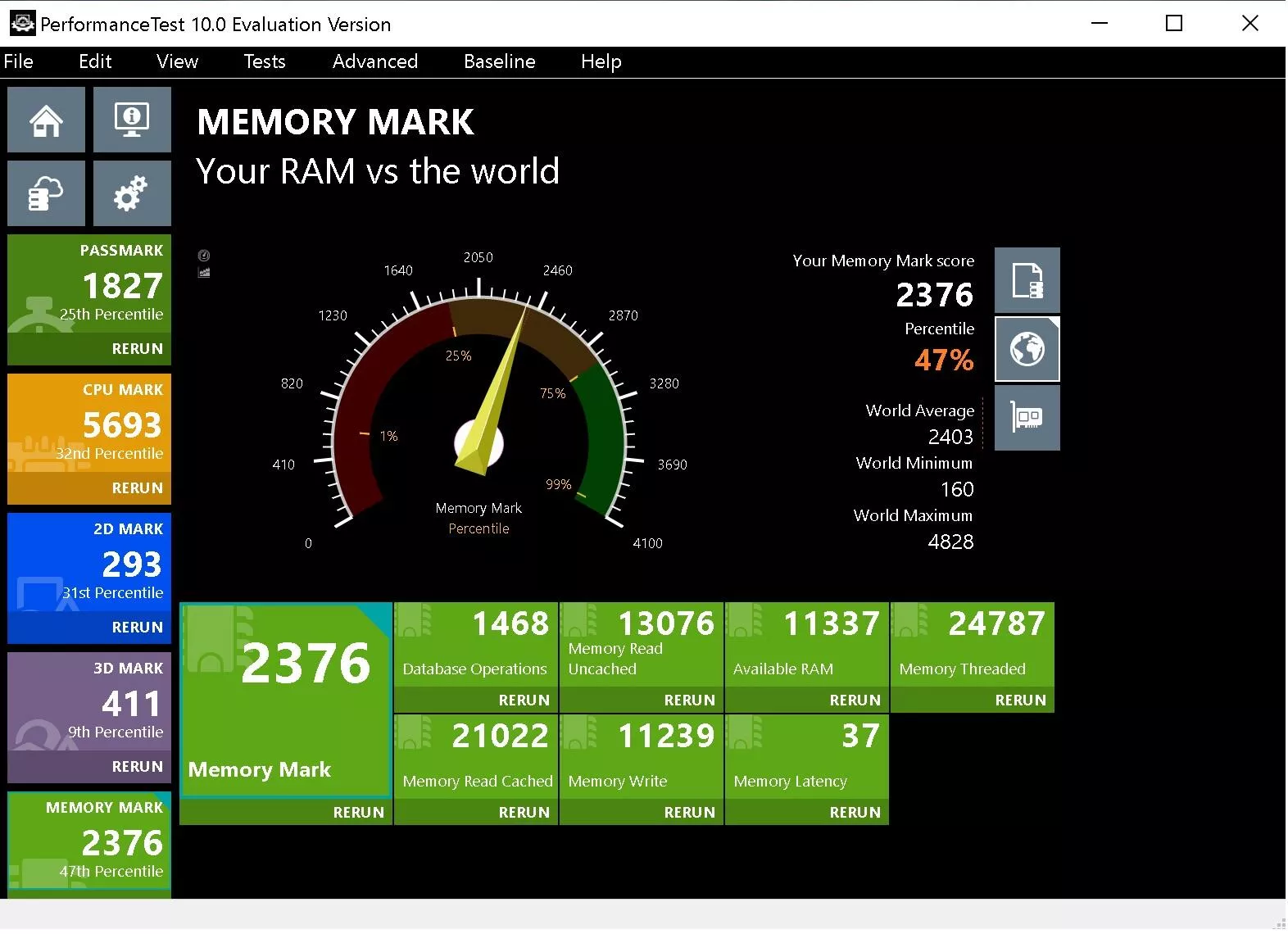Go to the Home dashboard icon
This screenshot has width=1288, height=934.
(x=46, y=120)
